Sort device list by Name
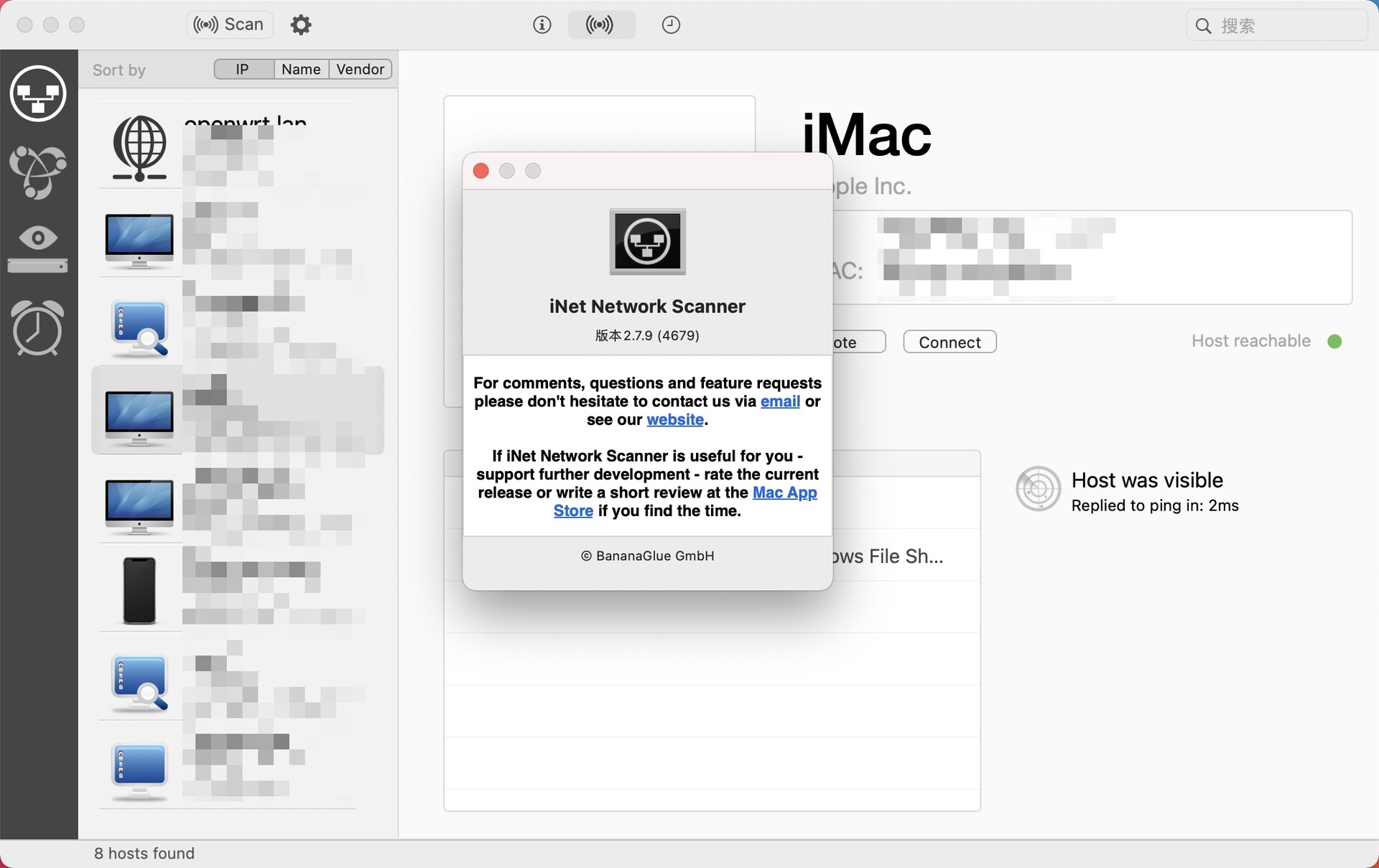 tap(300, 68)
